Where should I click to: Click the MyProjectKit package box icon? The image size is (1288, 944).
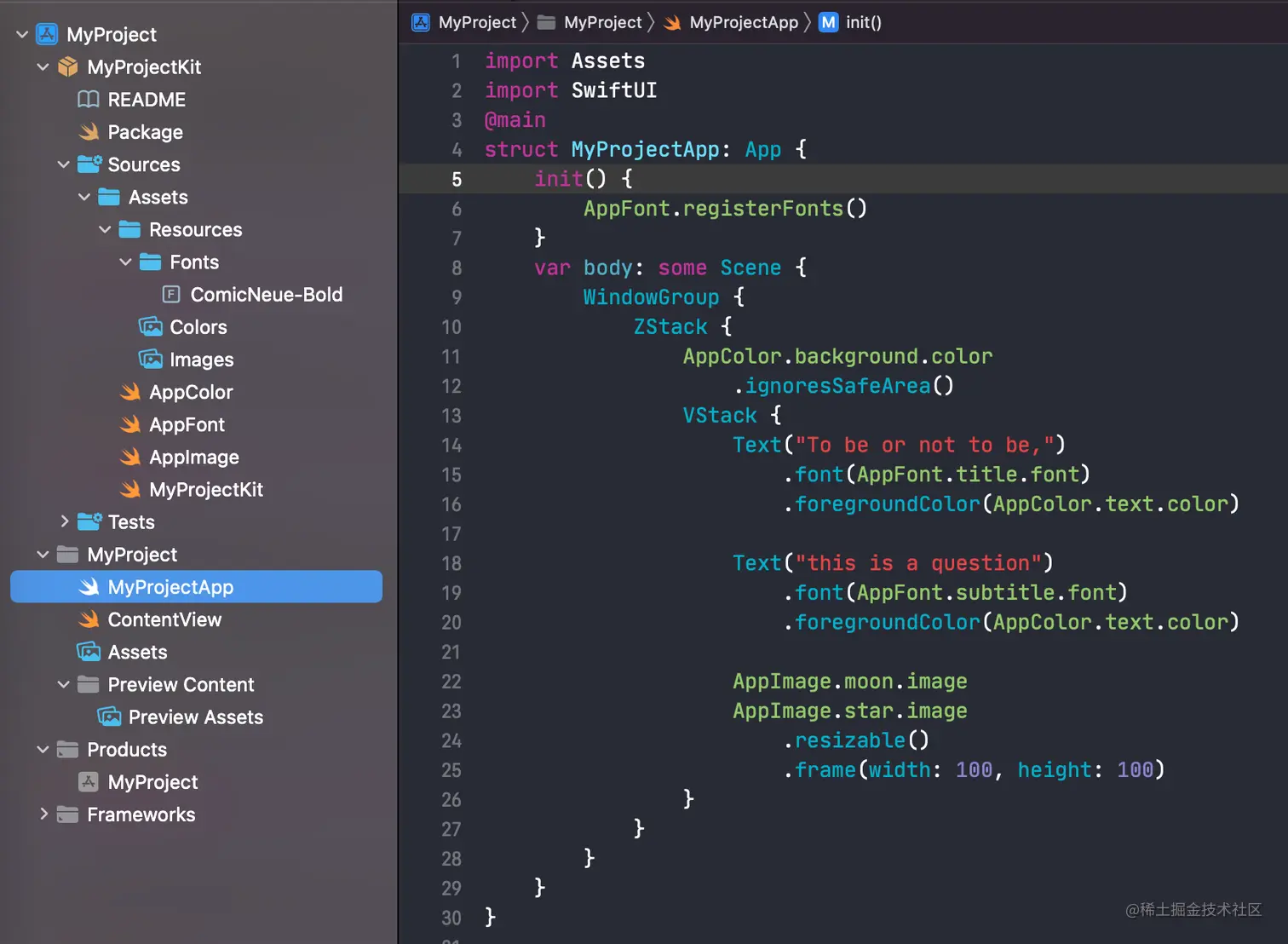point(68,66)
